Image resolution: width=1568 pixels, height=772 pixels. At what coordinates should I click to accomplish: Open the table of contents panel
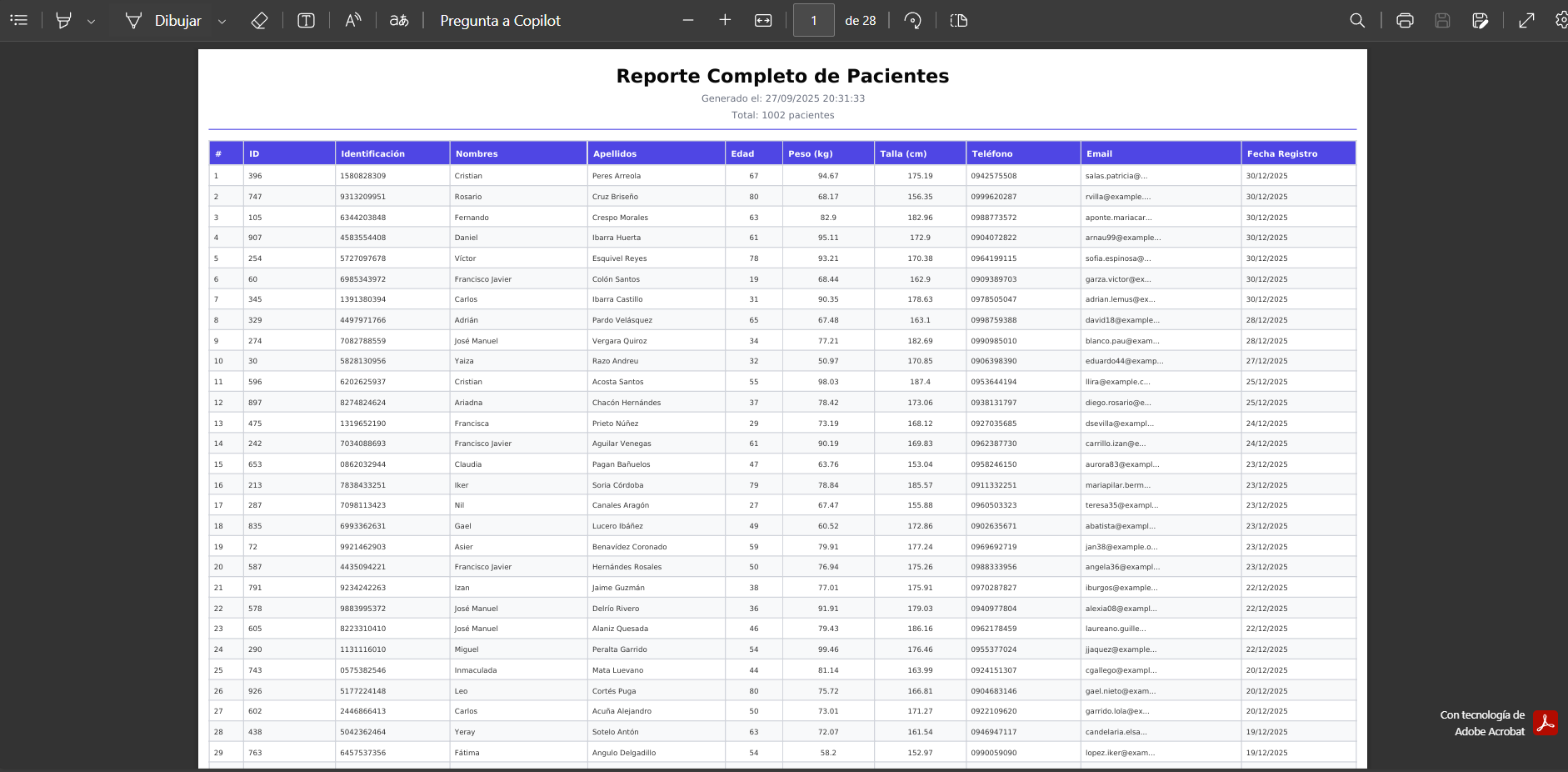click(19, 20)
